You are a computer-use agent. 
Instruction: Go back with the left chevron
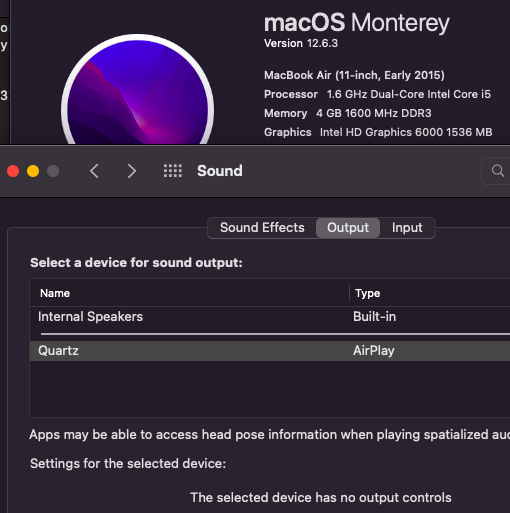coord(94,171)
